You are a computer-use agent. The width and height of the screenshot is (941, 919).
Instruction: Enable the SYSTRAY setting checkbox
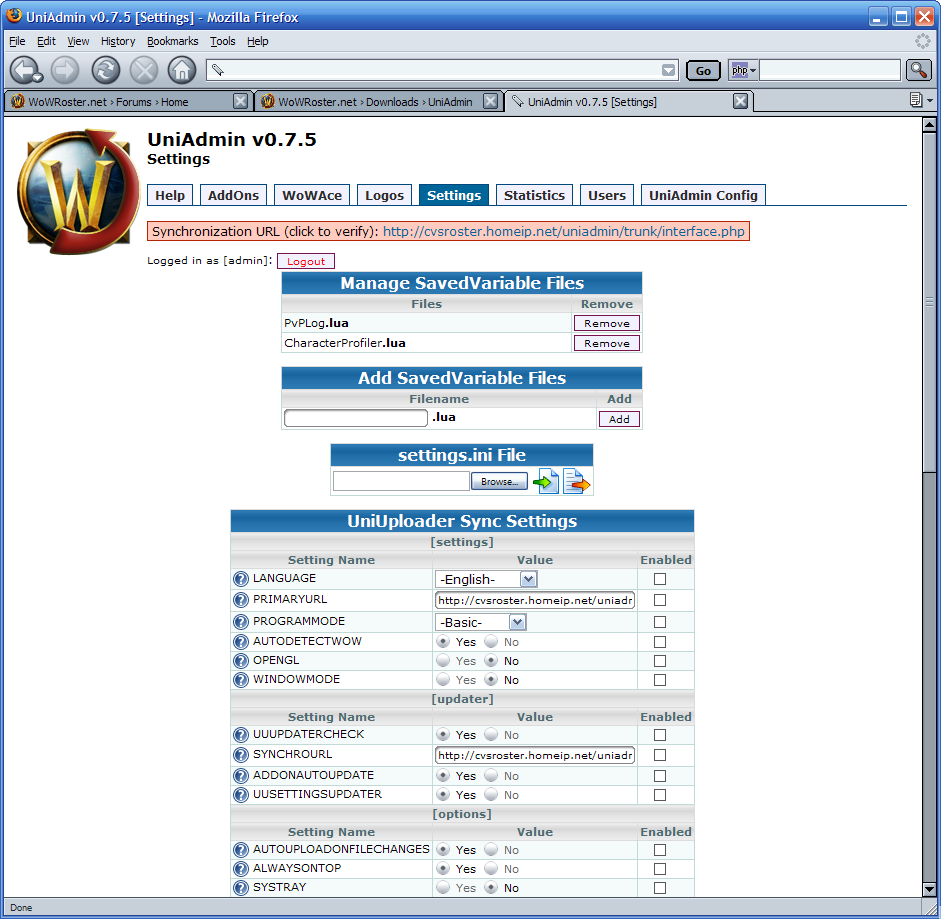point(660,888)
